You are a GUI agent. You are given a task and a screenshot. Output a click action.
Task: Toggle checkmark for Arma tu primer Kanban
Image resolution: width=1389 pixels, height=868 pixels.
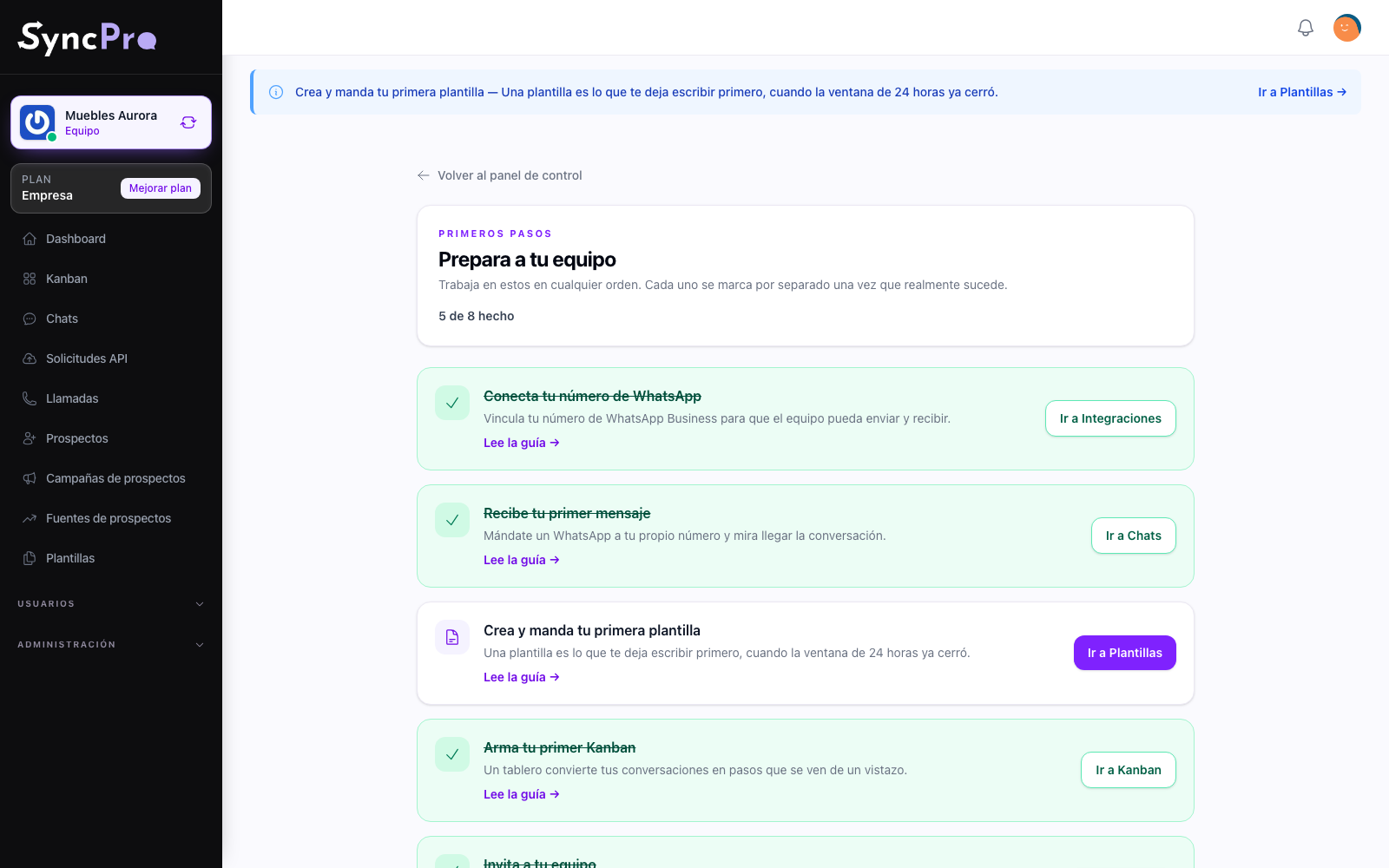(452, 754)
